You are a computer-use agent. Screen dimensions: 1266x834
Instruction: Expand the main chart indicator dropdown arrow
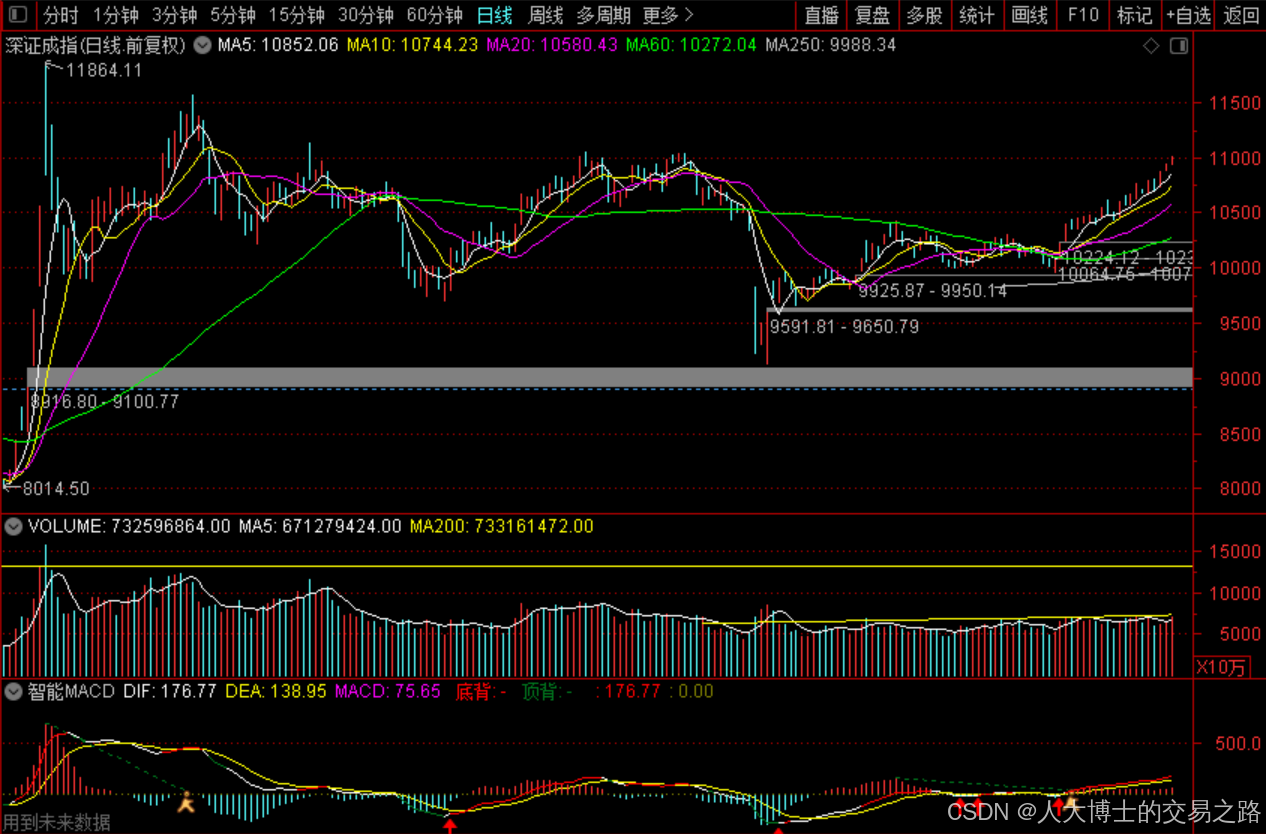click(203, 45)
